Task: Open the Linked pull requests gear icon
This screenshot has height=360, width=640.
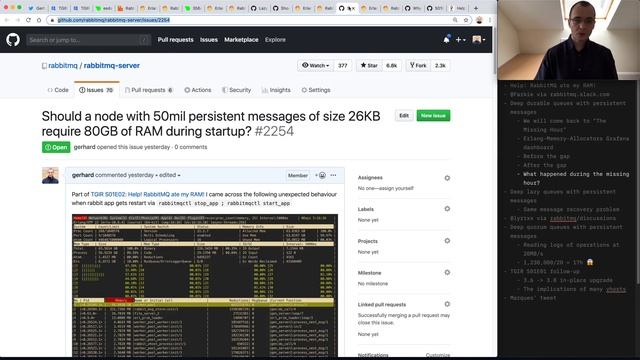Action: (447, 304)
